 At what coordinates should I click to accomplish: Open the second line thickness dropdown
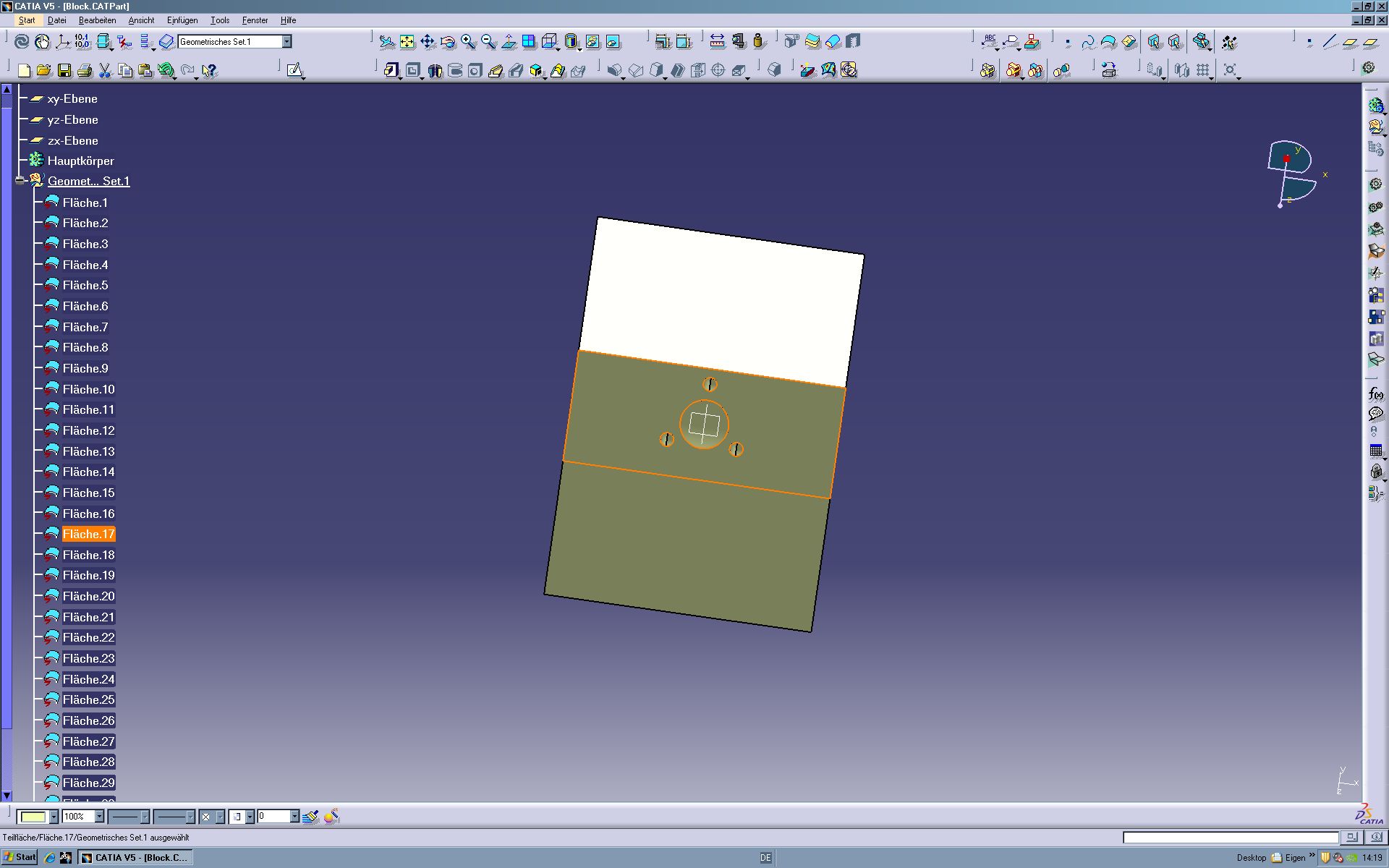tap(190, 817)
